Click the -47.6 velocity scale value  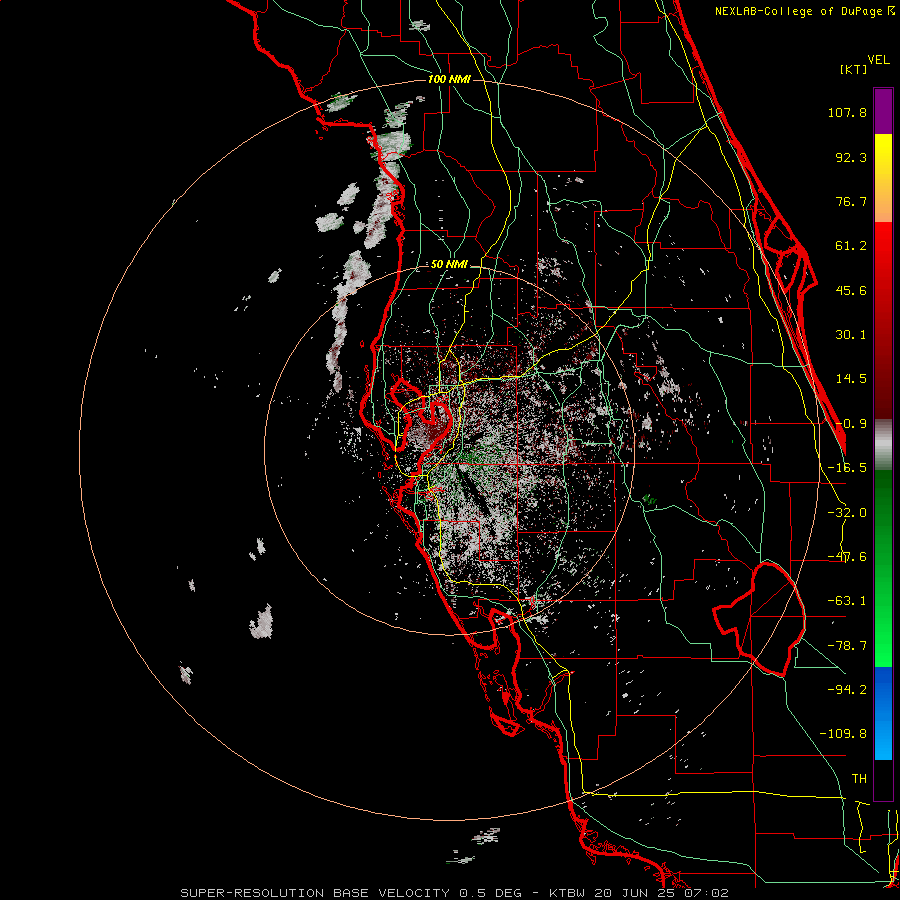click(847, 557)
